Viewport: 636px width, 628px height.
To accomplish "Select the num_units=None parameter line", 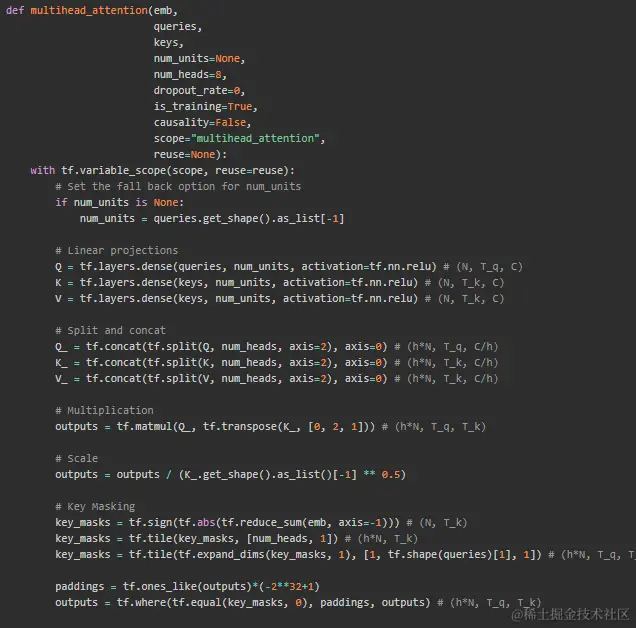I will click(199, 58).
